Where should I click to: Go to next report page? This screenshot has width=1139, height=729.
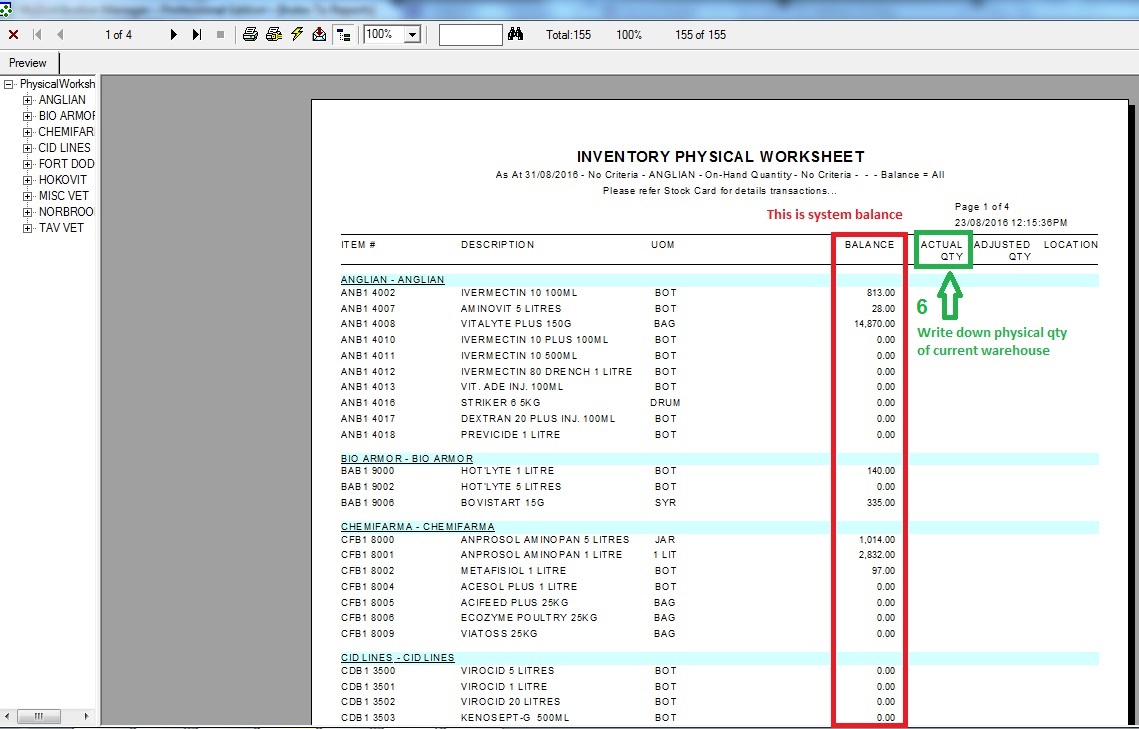[x=174, y=35]
